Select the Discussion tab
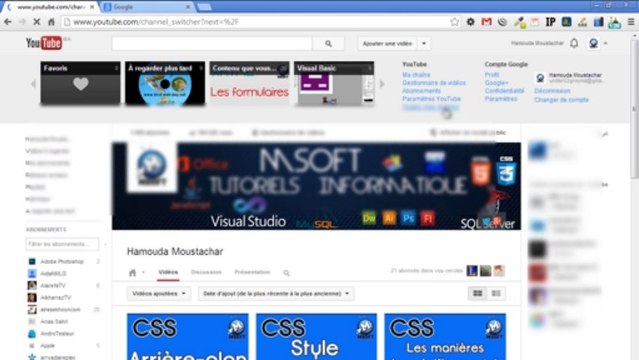 pos(206,272)
